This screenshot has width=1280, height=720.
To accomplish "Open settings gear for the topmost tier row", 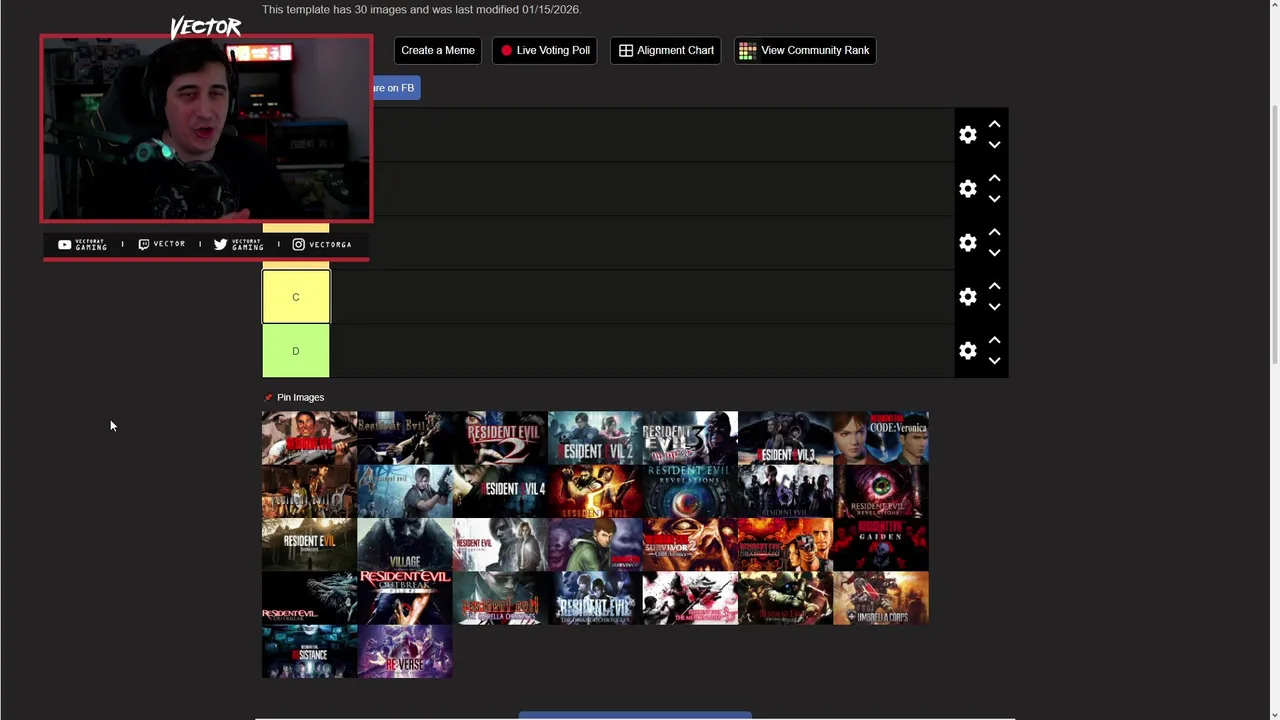I will pyautogui.click(x=967, y=135).
